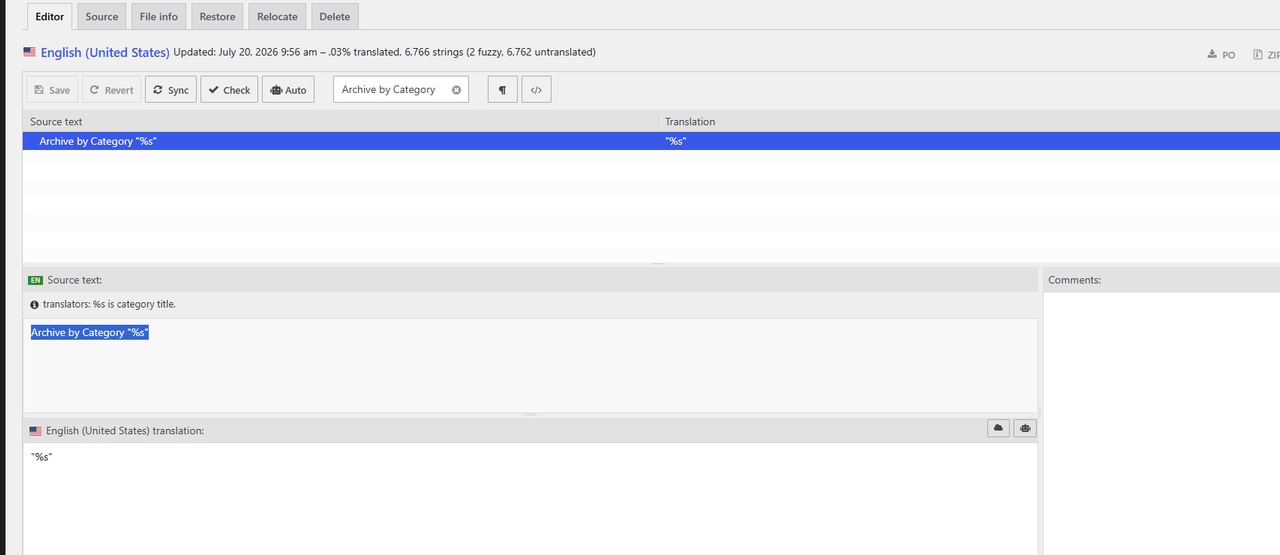Click the translators note about %s category title
This screenshot has height=555, width=1280.
pyautogui.click(x=109, y=304)
